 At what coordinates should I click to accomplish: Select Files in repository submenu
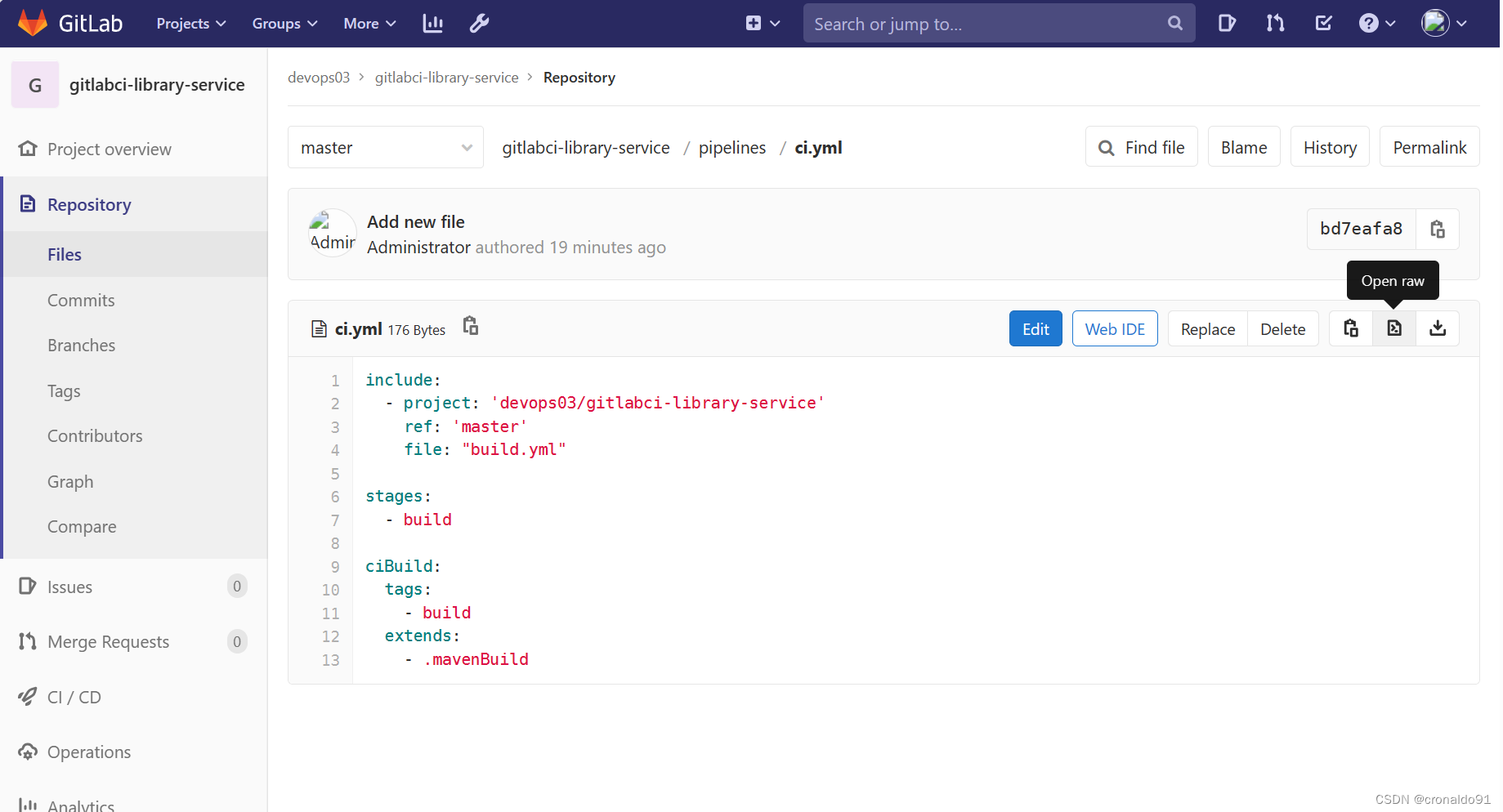pyautogui.click(x=134, y=254)
